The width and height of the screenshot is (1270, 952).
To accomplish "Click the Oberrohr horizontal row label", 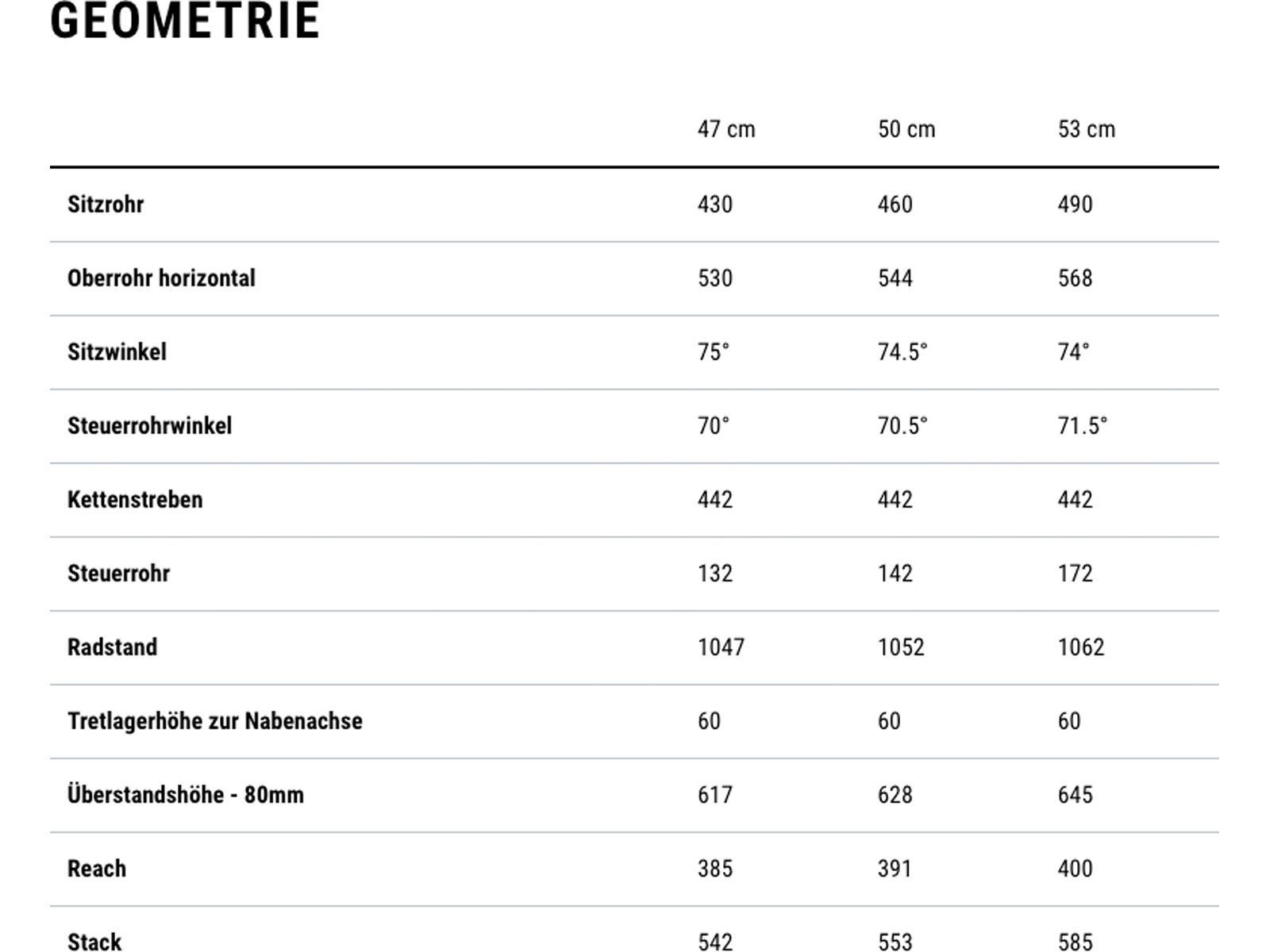I will [x=161, y=278].
